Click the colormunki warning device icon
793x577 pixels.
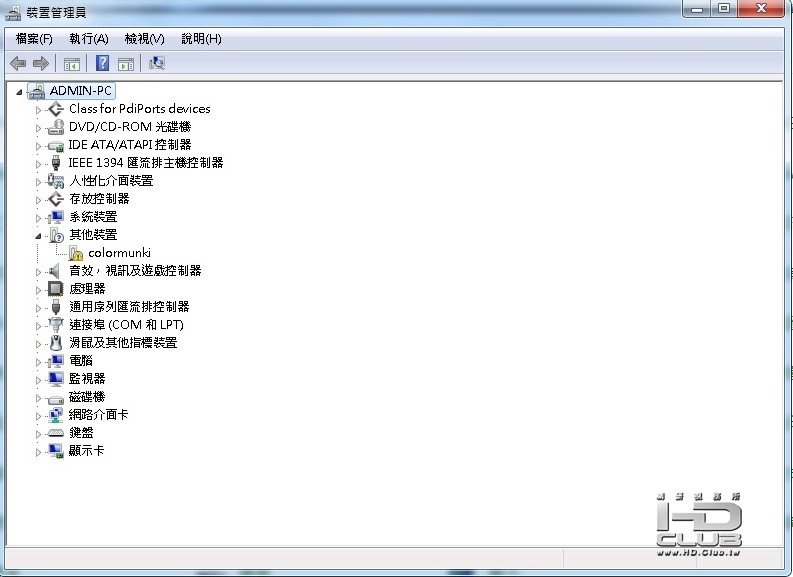point(76,253)
